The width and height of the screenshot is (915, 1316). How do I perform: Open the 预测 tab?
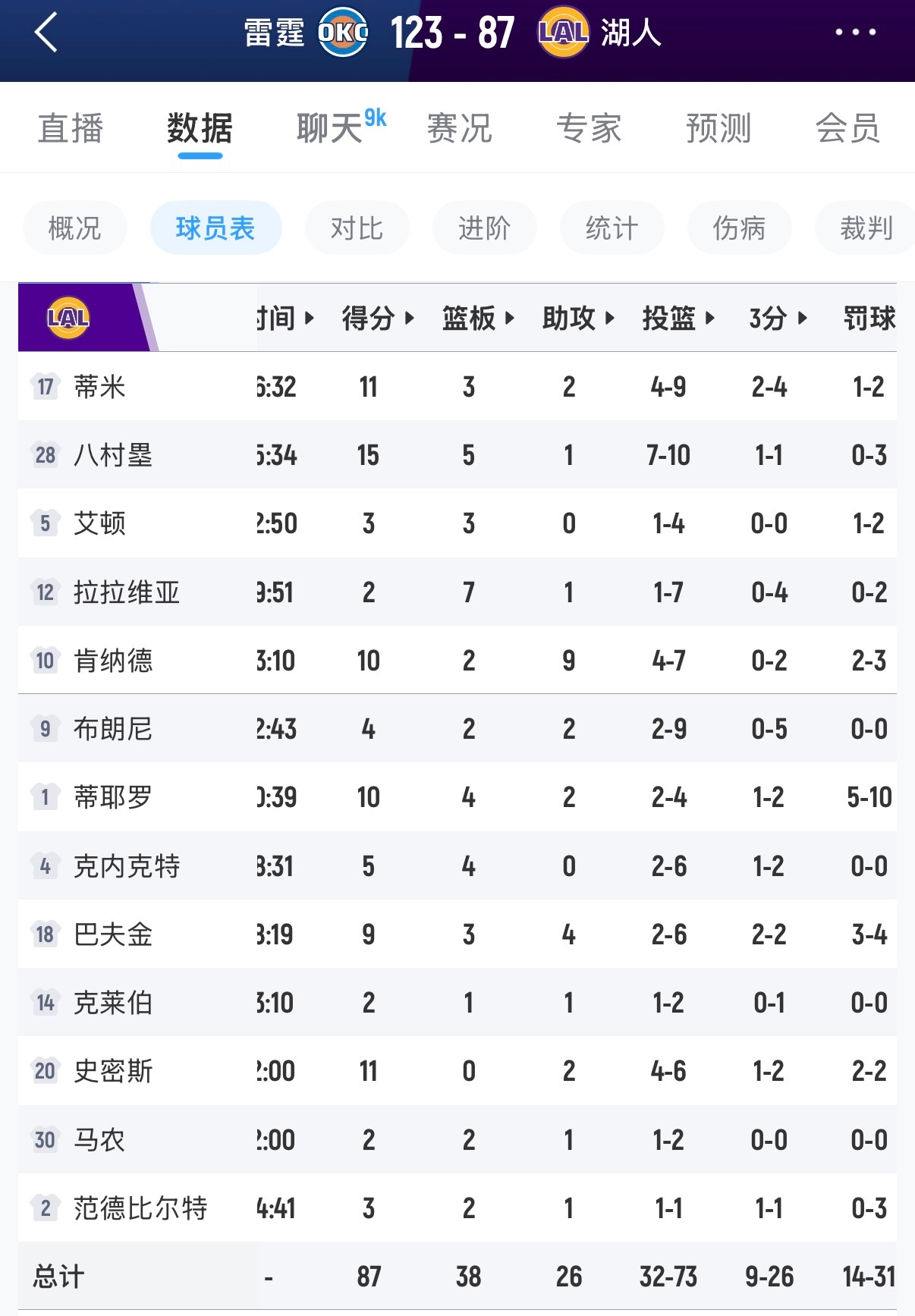click(x=718, y=128)
